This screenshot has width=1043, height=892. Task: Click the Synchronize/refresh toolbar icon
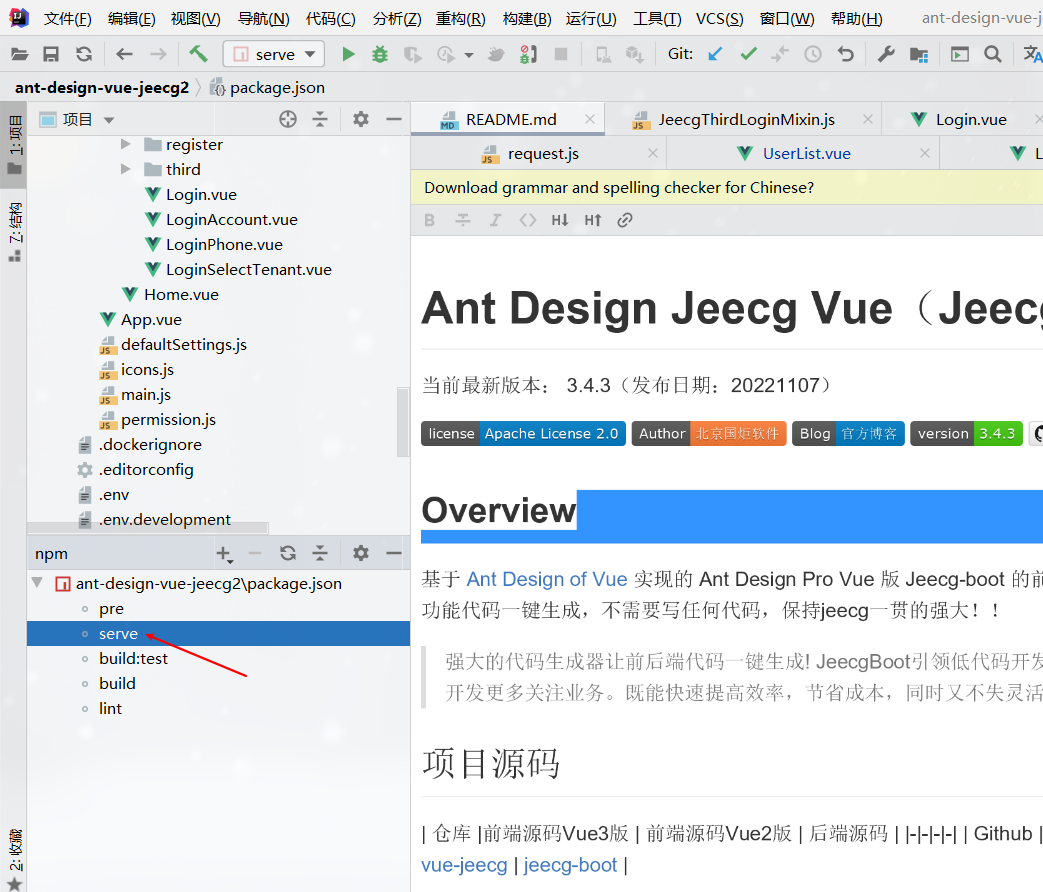tap(84, 54)
